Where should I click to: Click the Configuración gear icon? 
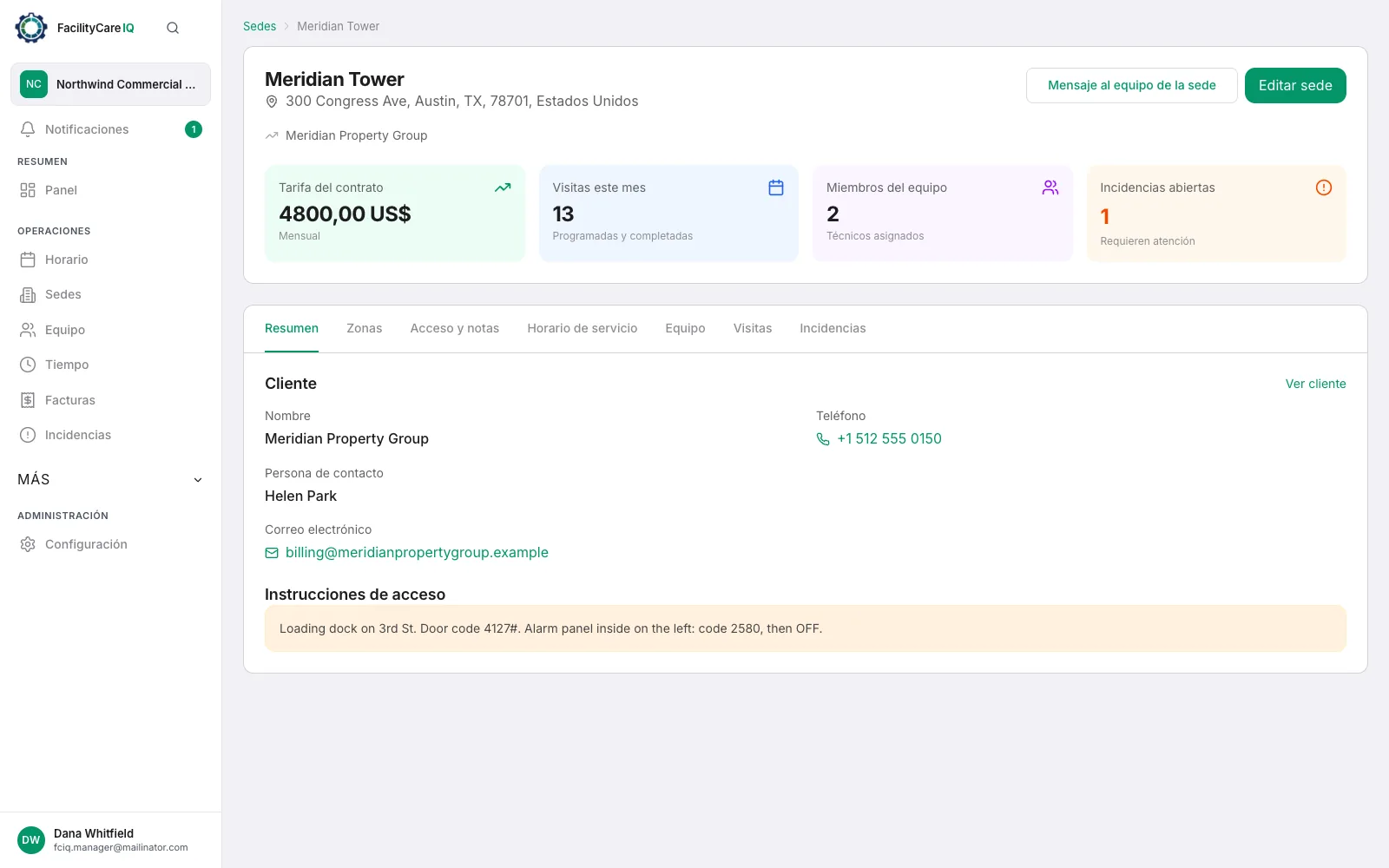tap(28, 544)
